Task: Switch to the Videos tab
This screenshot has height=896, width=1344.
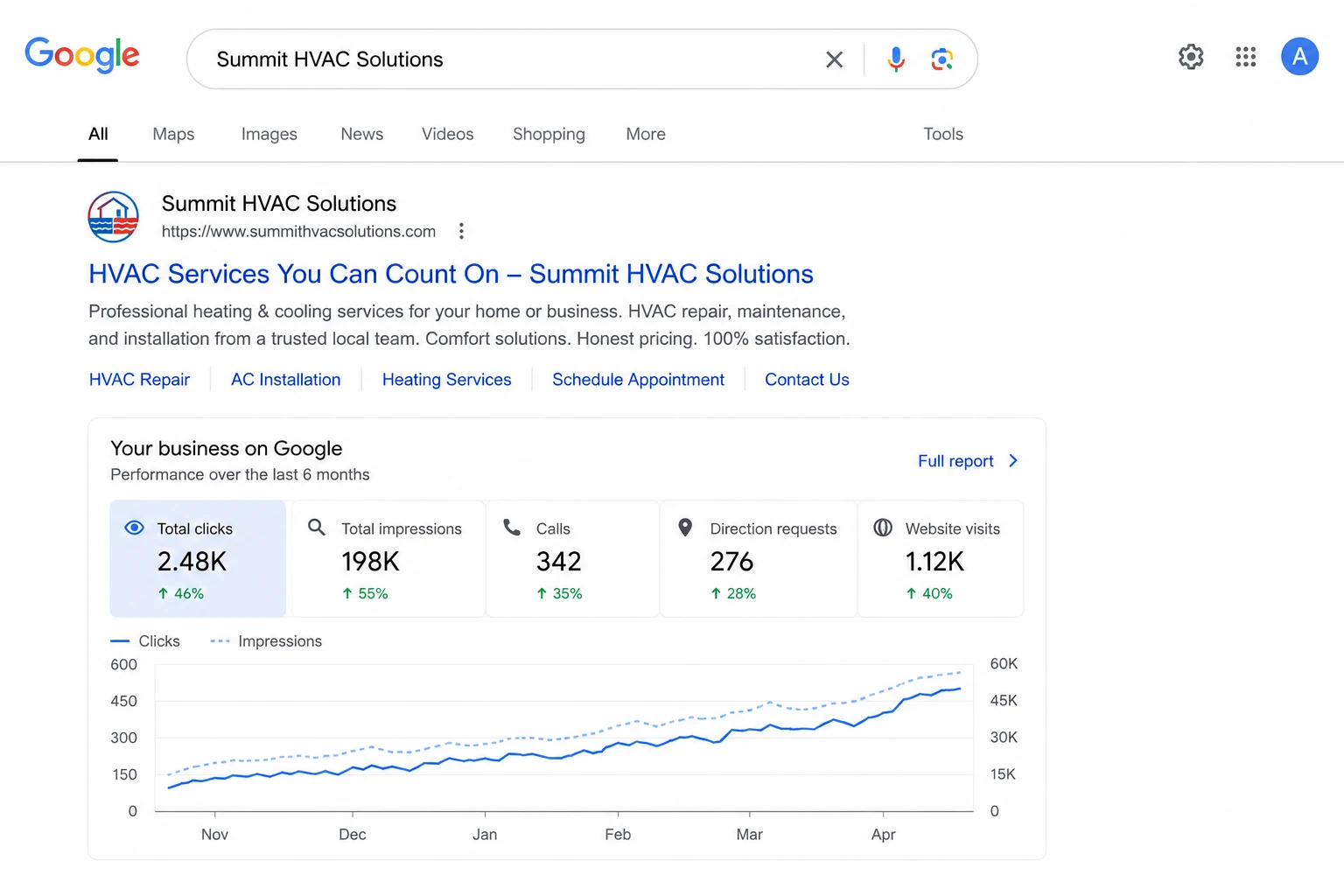Action: [447, 134]
